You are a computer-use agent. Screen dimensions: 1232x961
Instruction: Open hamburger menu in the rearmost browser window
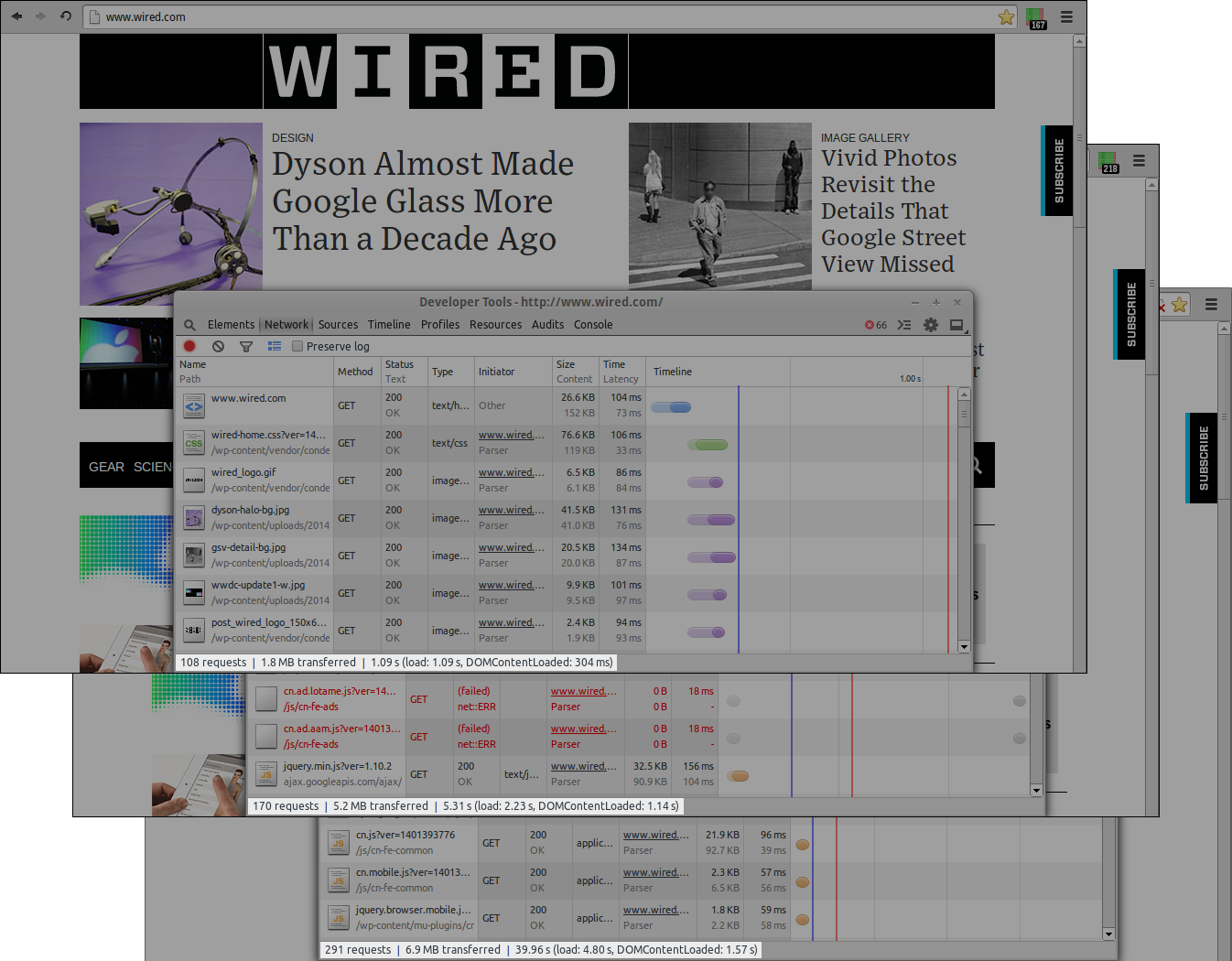1211,305
